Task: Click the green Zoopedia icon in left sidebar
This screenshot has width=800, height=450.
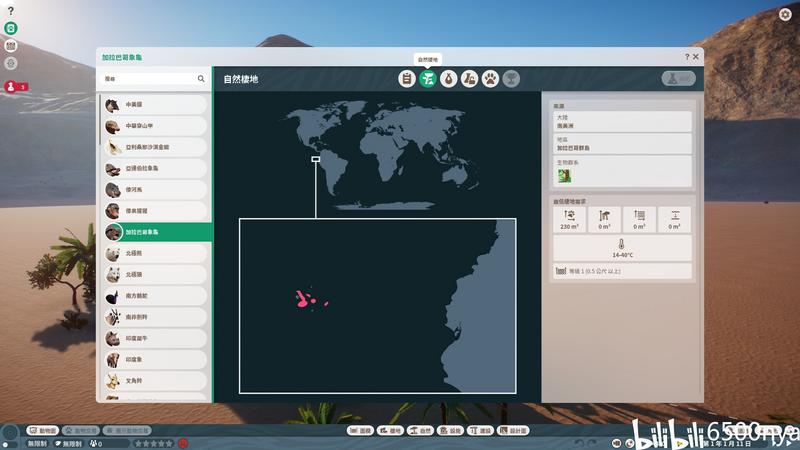Action: click(x=11, y=28)
